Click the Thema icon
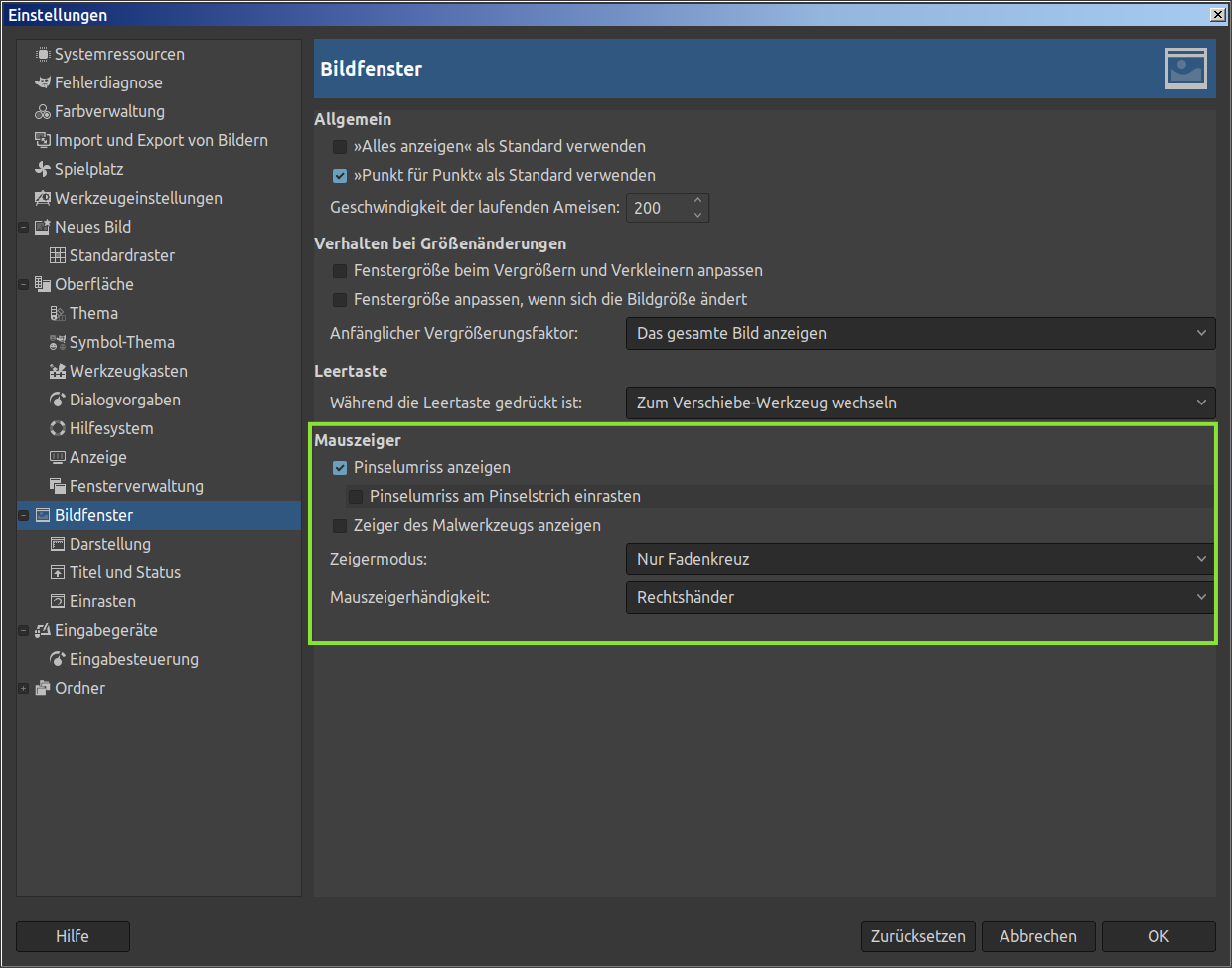Image resolution: width=1232 pixels, height=968 pixels. [x=58, y=313]
